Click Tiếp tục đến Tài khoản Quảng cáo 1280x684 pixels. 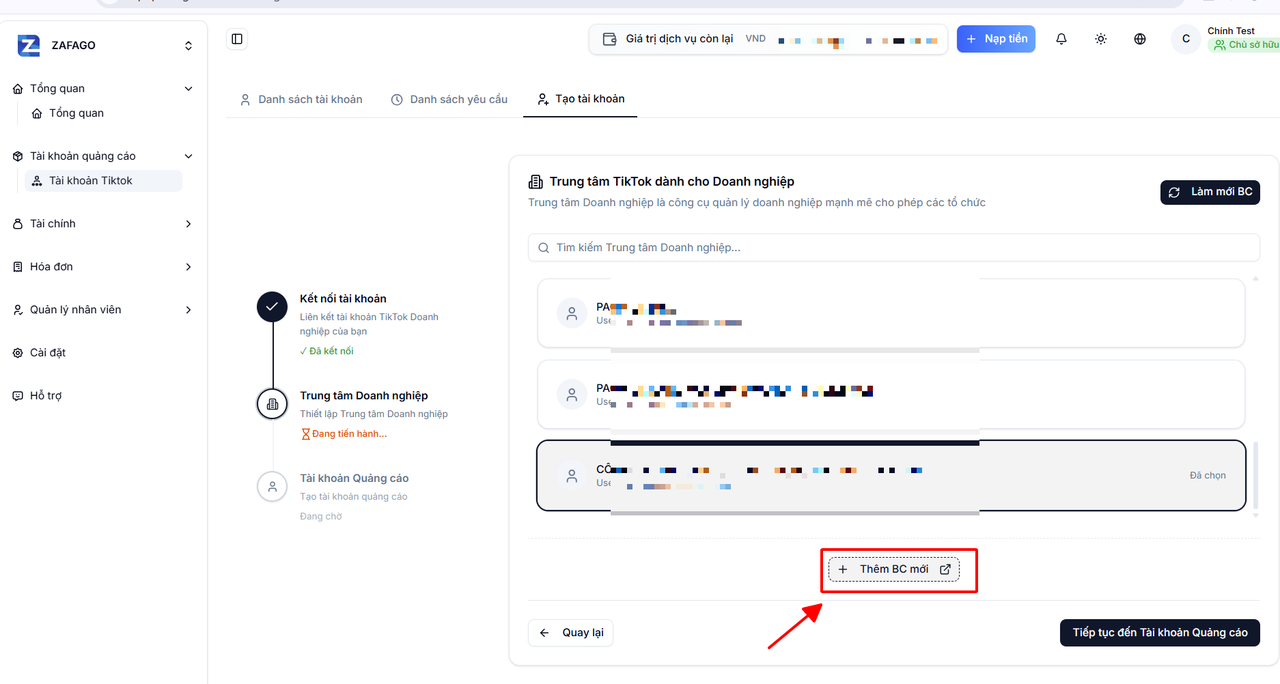[x=1160, y=633]
